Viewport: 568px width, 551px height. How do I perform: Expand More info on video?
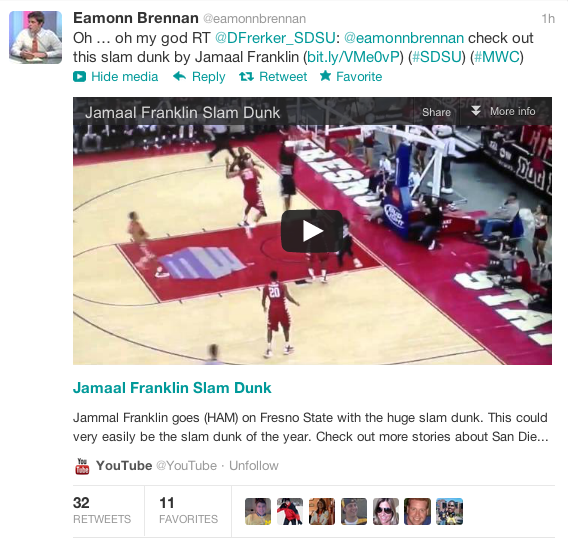pos(504,111)
